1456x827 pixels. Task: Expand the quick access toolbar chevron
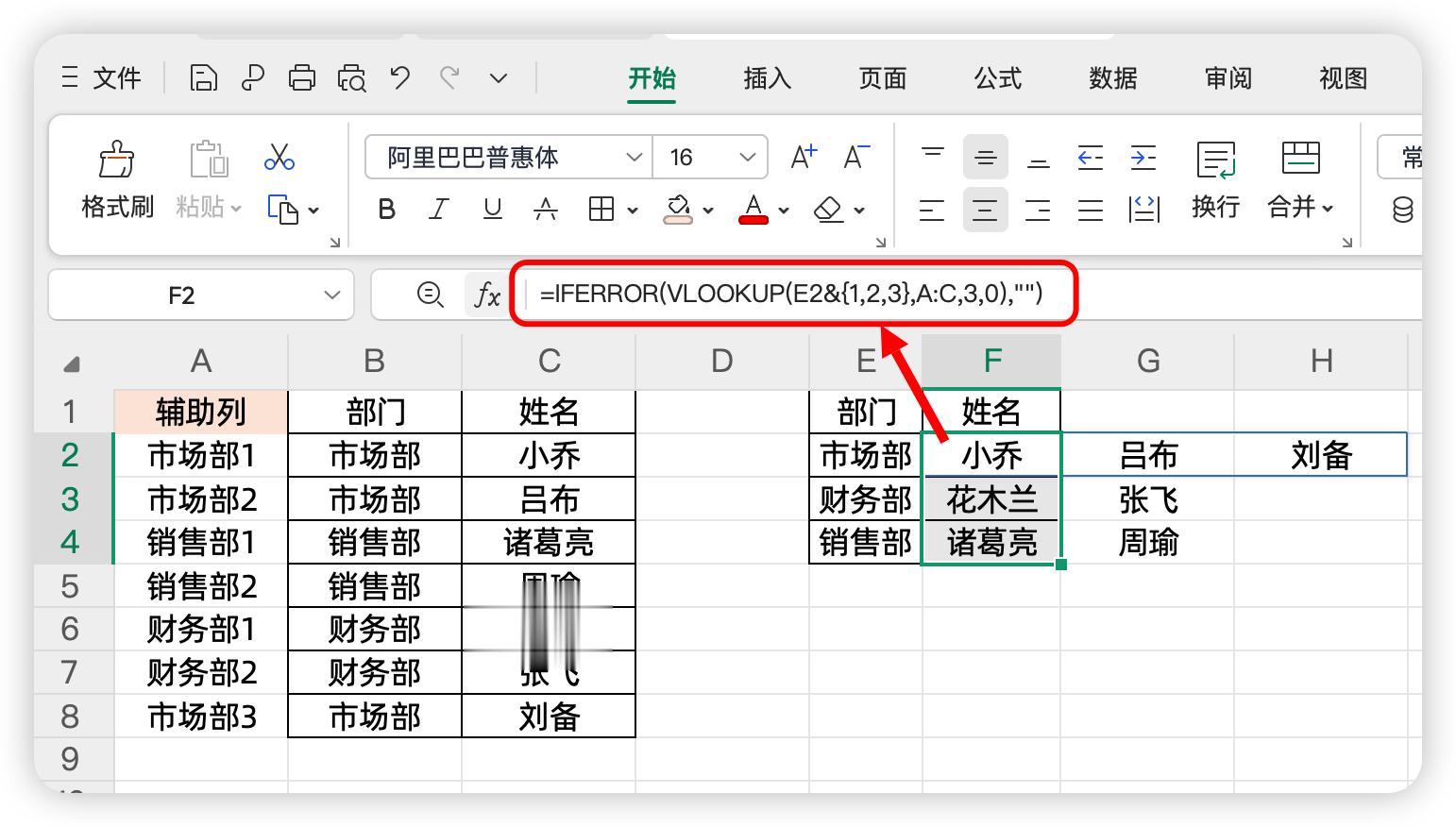tap(499, 78)
